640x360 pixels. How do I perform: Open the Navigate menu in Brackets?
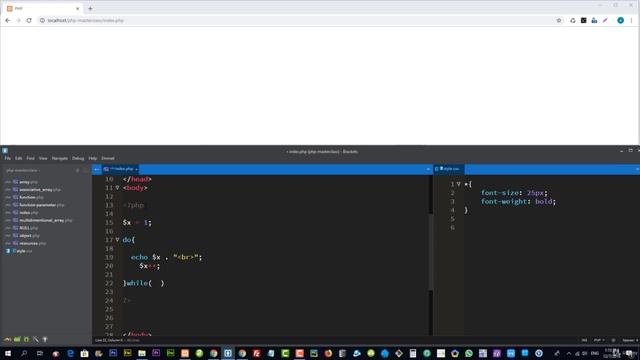[x=60, y=158]
